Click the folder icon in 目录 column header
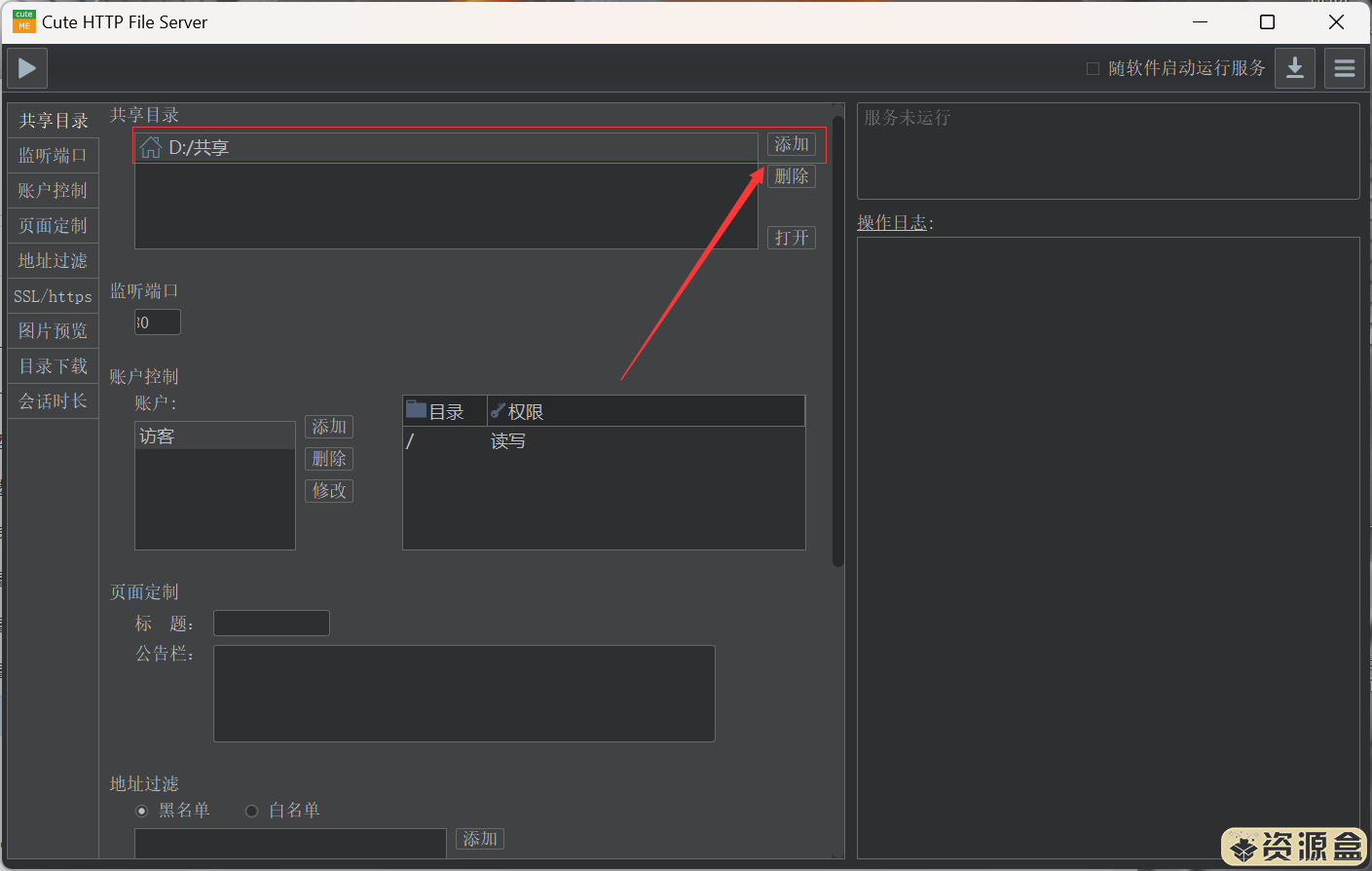 (x=417, y=409)
